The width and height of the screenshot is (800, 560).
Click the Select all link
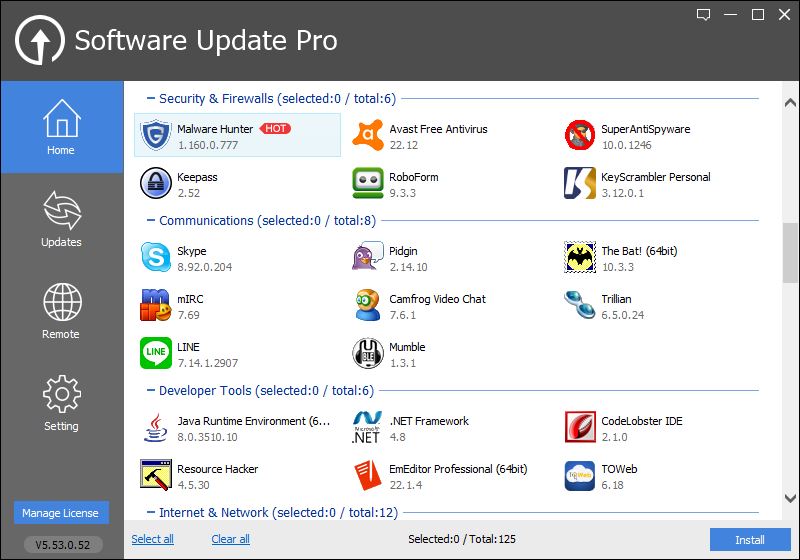[x=152, y=539]
